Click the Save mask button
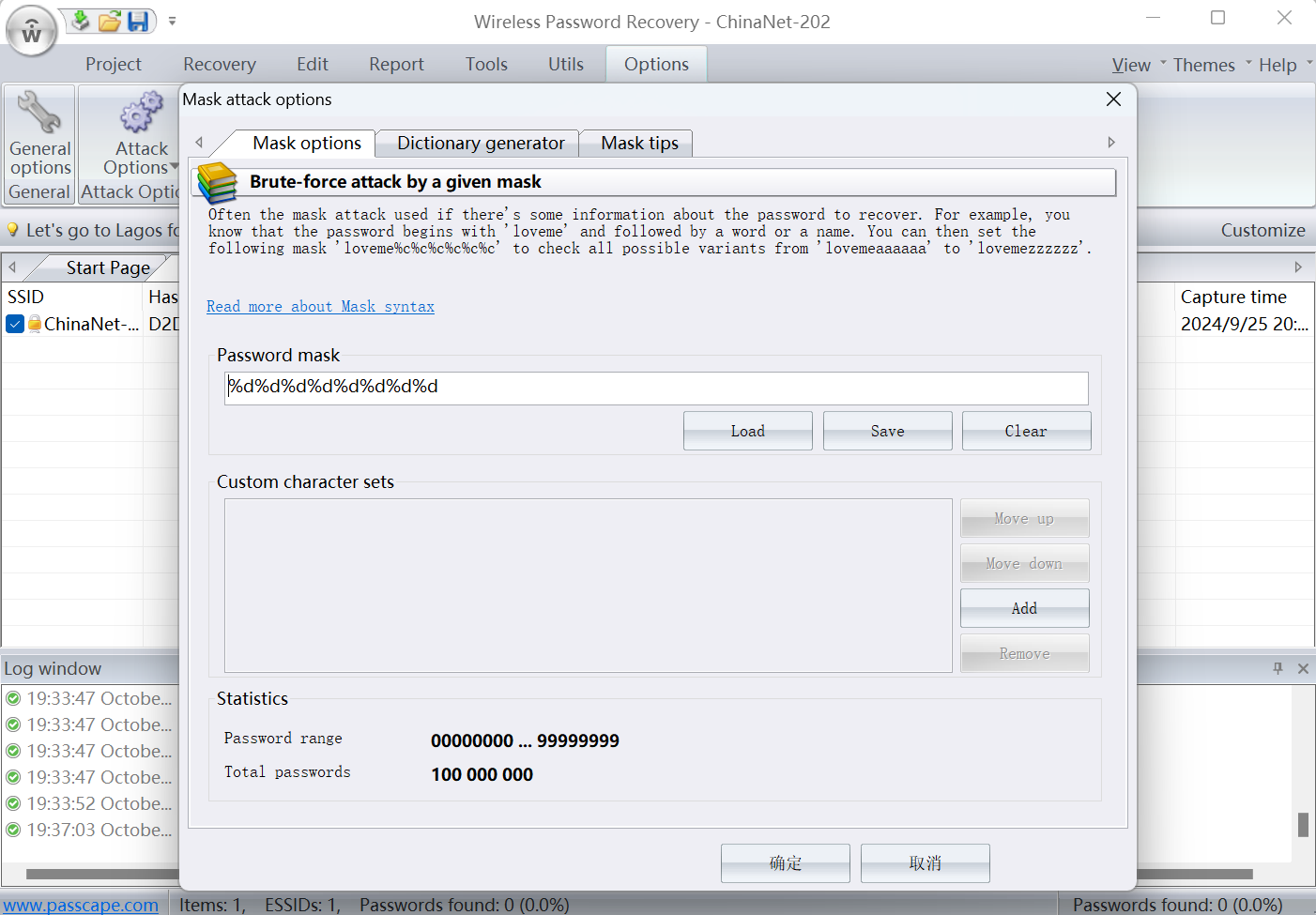The width and height of the screenshot is (1316, 915). [887, 431]
